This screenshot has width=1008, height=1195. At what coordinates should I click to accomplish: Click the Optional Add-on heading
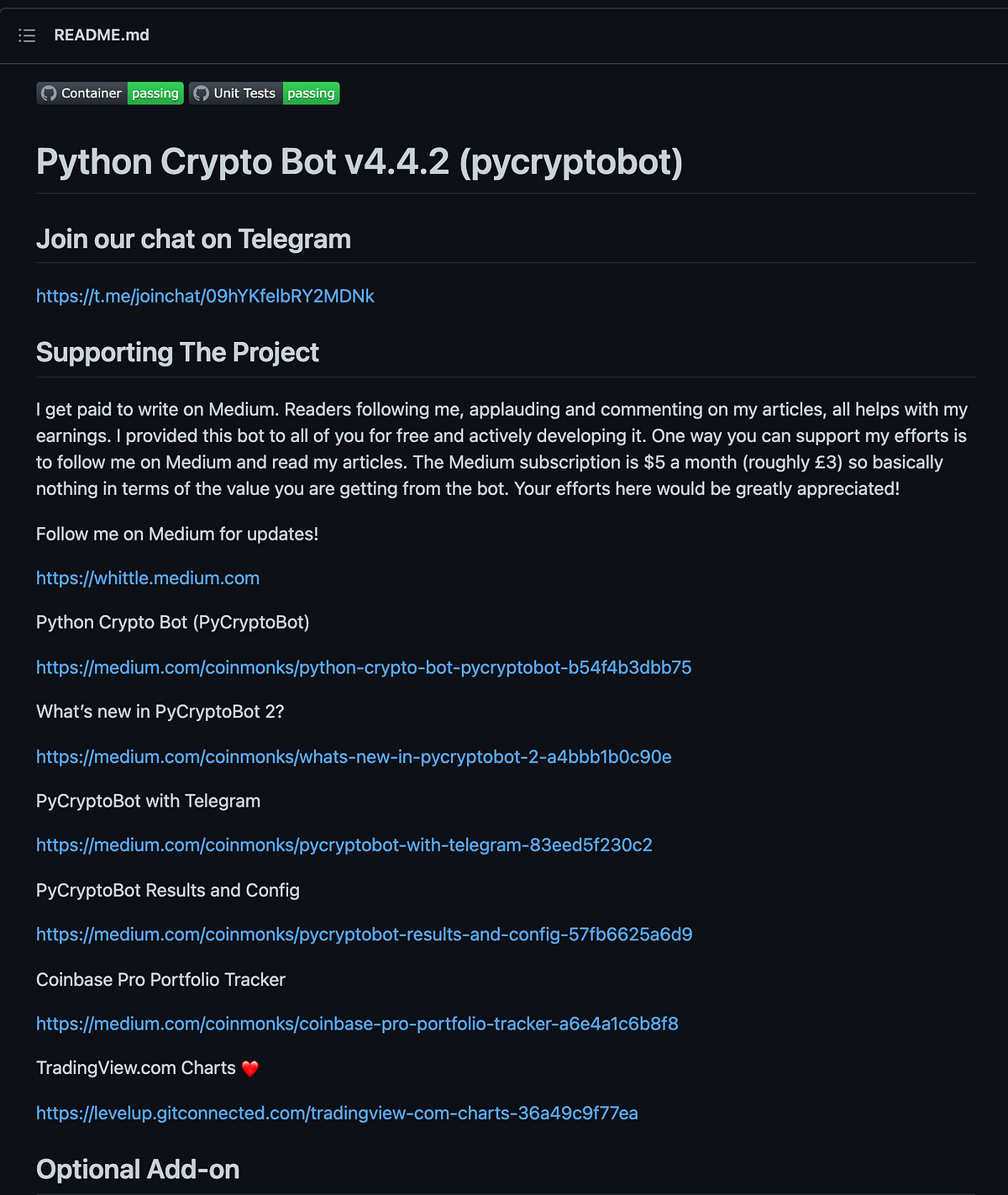point(137,1169)
